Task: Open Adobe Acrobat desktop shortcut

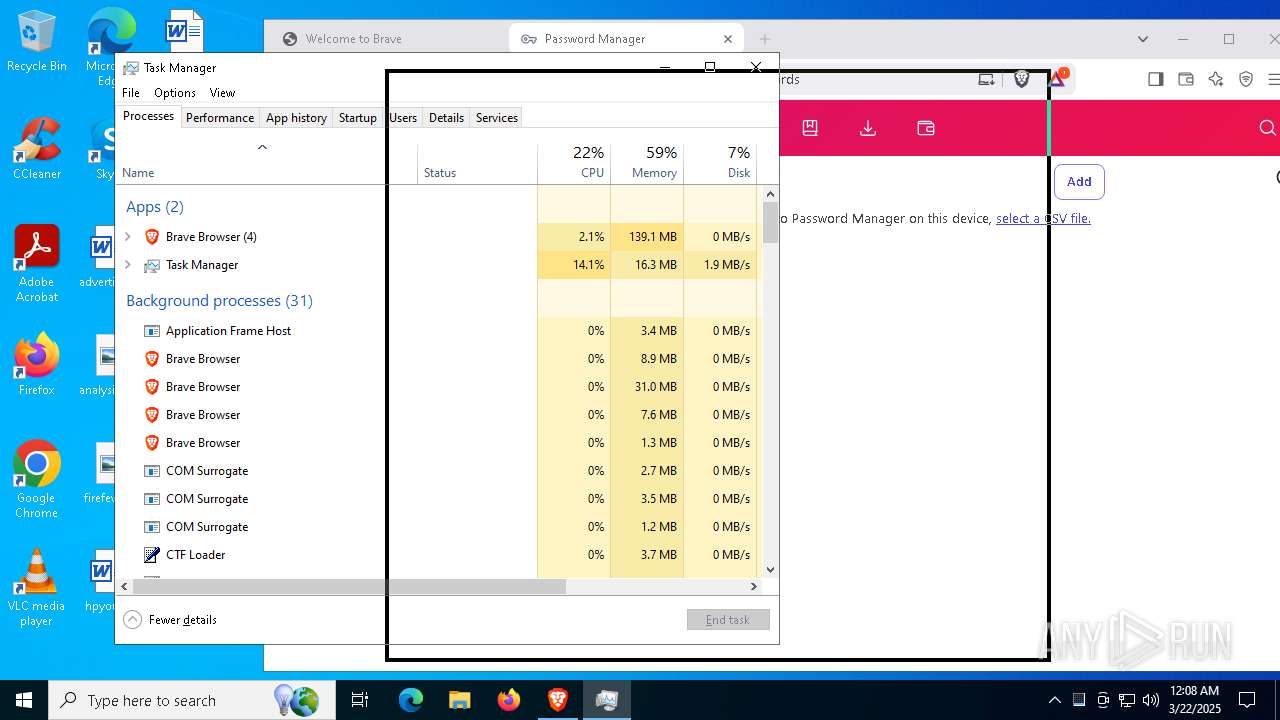Action: pos(37,263)
